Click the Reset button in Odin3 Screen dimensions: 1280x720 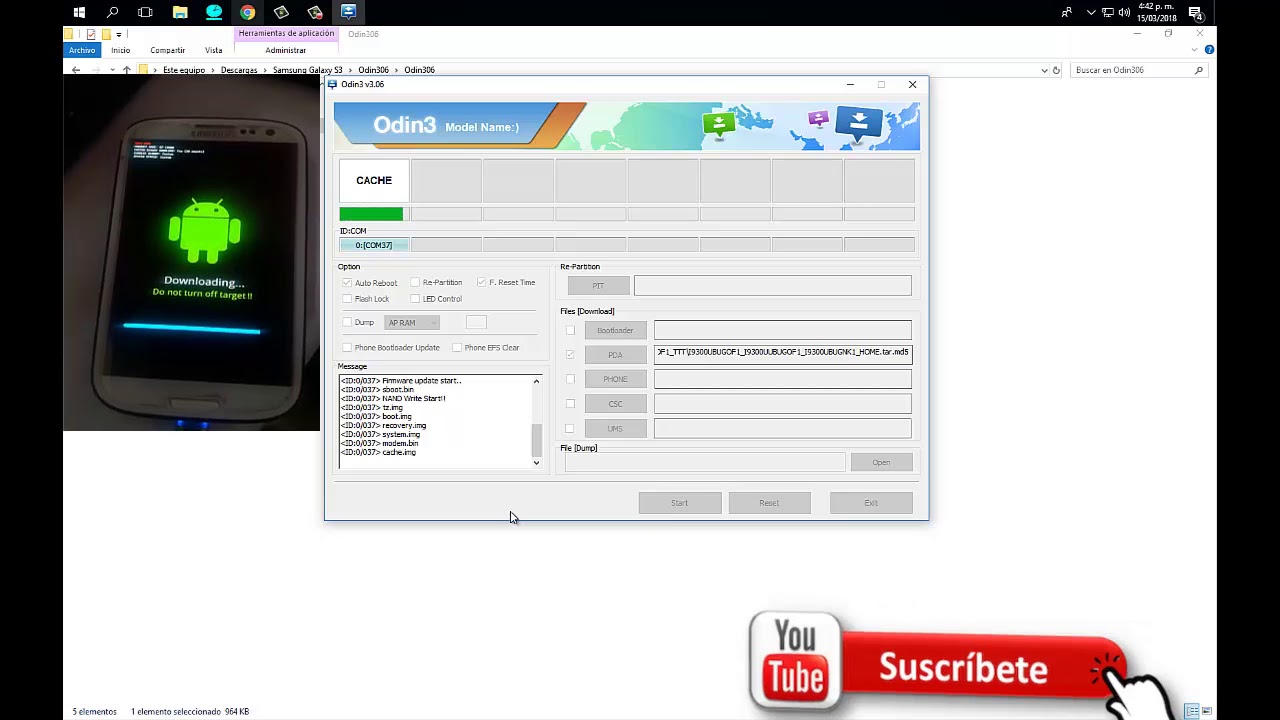(x=769, y=503)
